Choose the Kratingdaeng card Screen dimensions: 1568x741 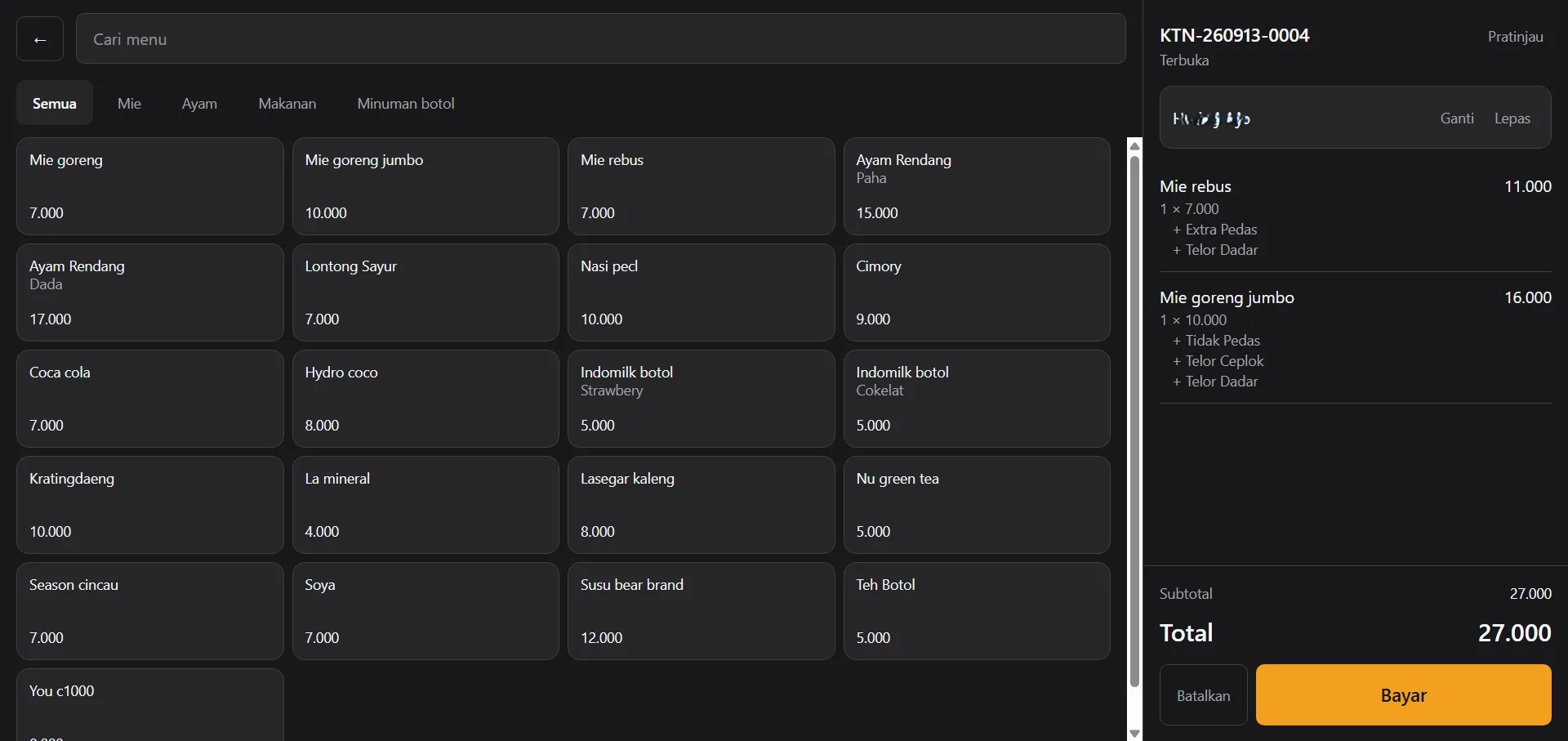pos(150,505)
